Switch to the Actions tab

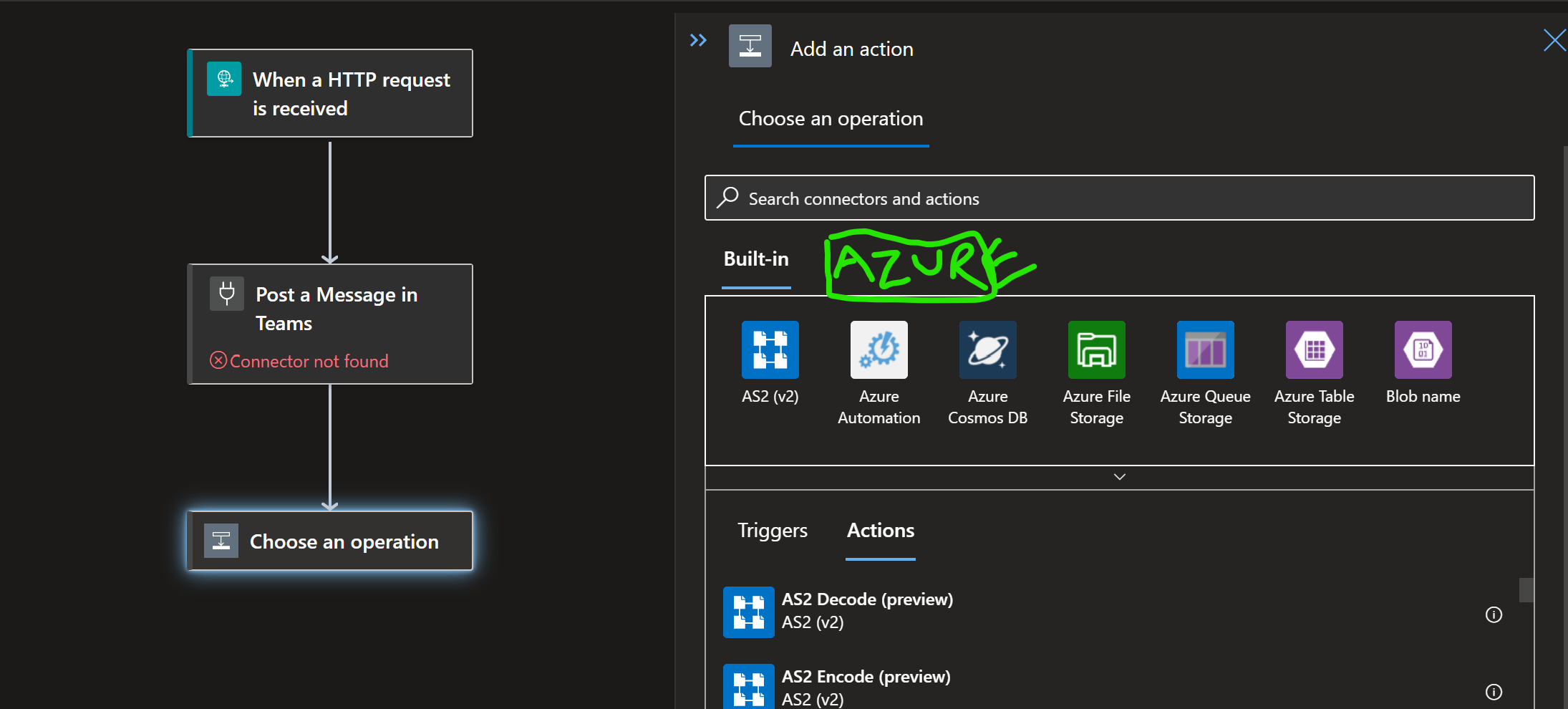point(880,530)
